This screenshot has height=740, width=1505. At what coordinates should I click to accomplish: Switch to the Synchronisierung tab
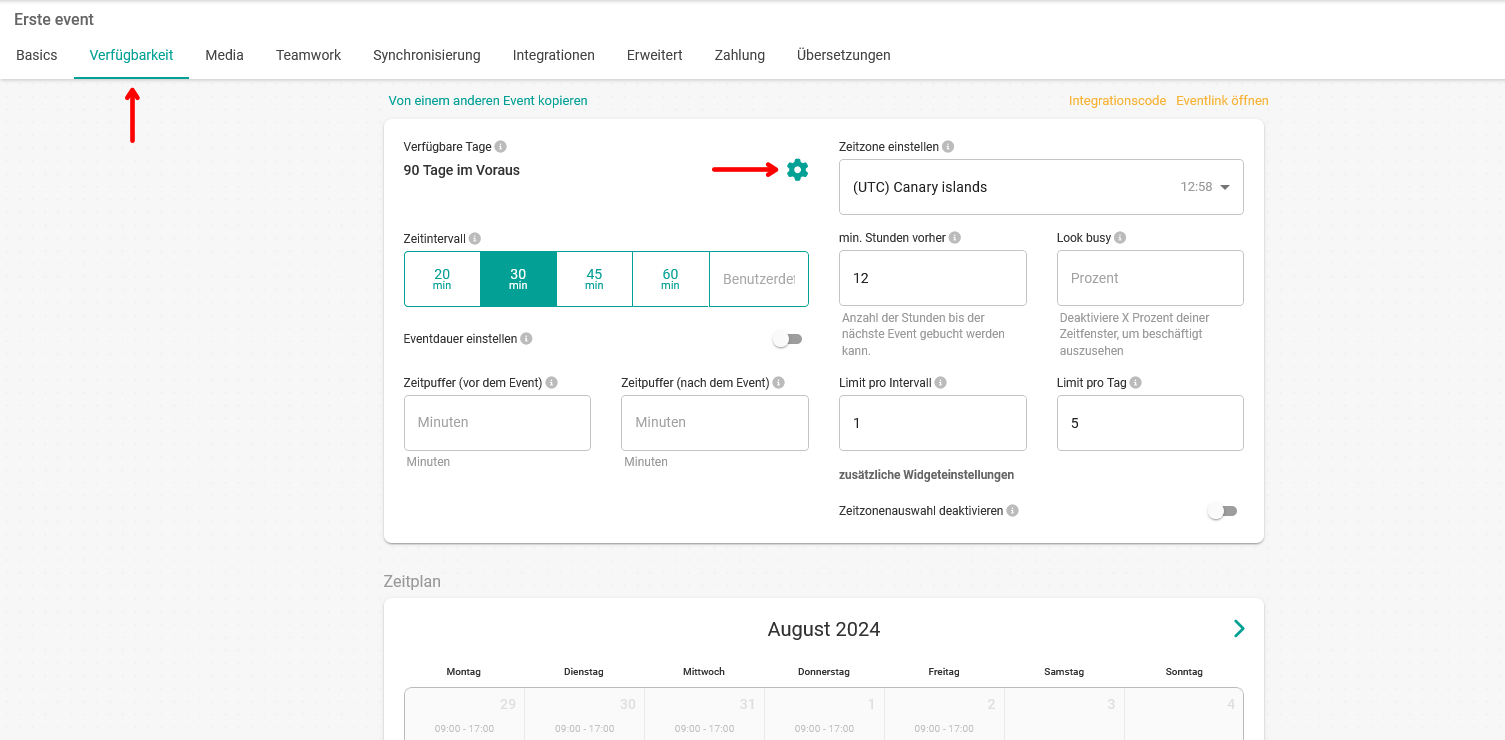(426, 55)
